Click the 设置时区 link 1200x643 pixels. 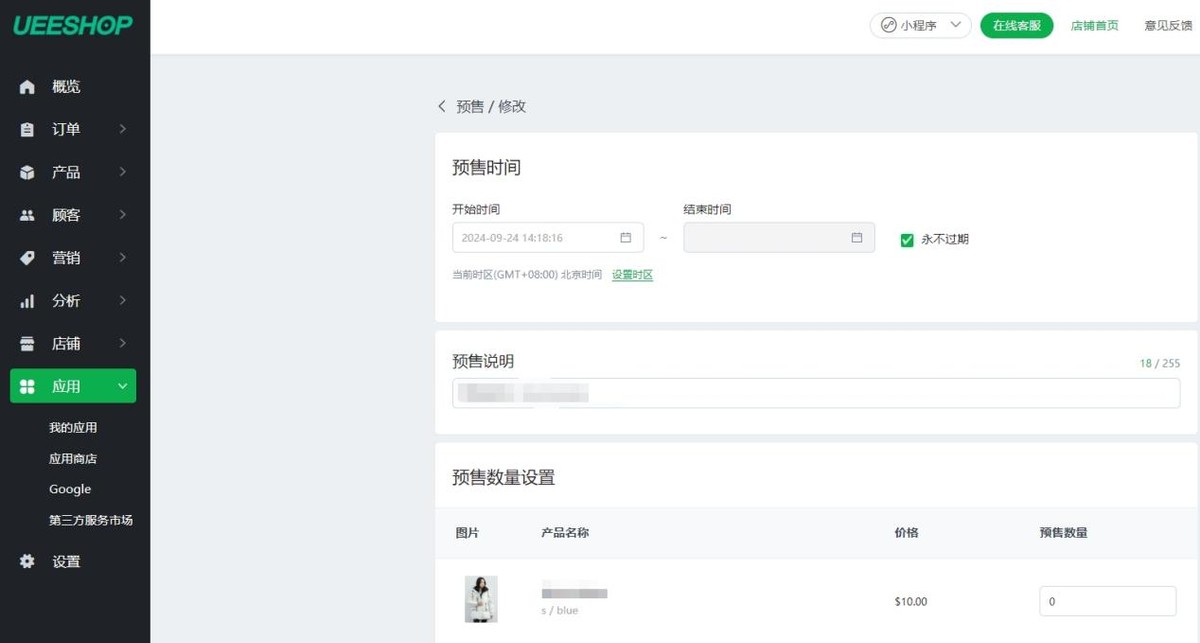632,275
